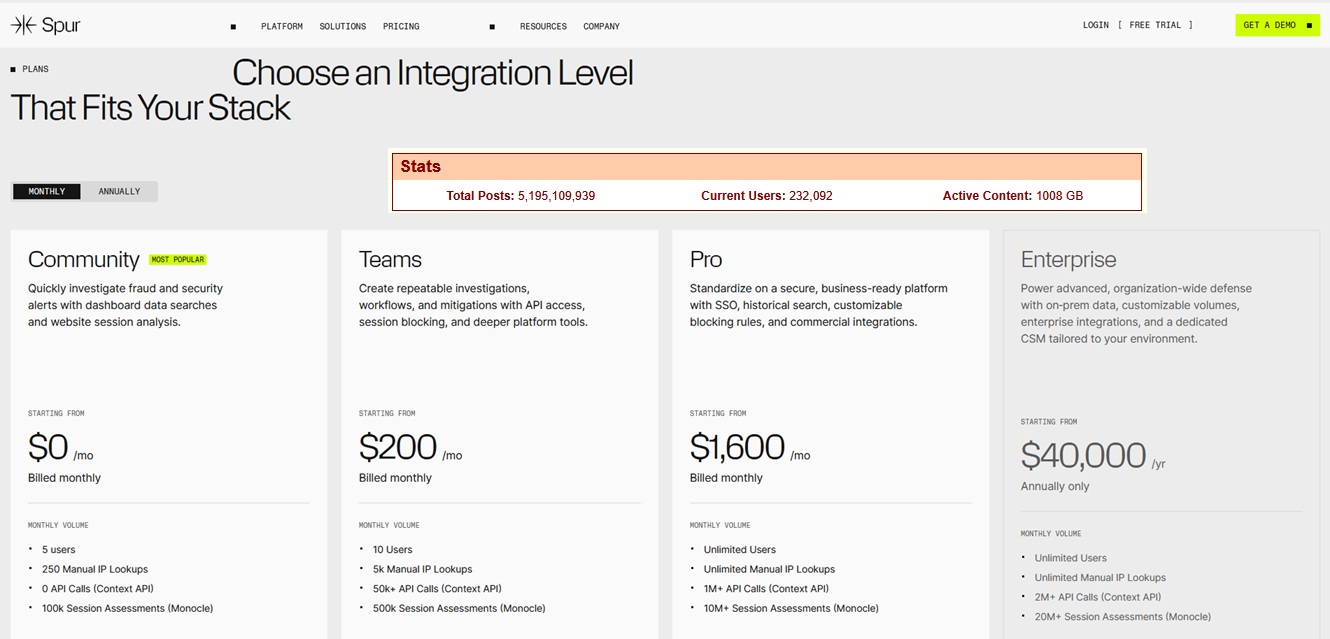Switch billing to Monthly
Viewport: 1330px width, 639px height.
click(47, 191)
